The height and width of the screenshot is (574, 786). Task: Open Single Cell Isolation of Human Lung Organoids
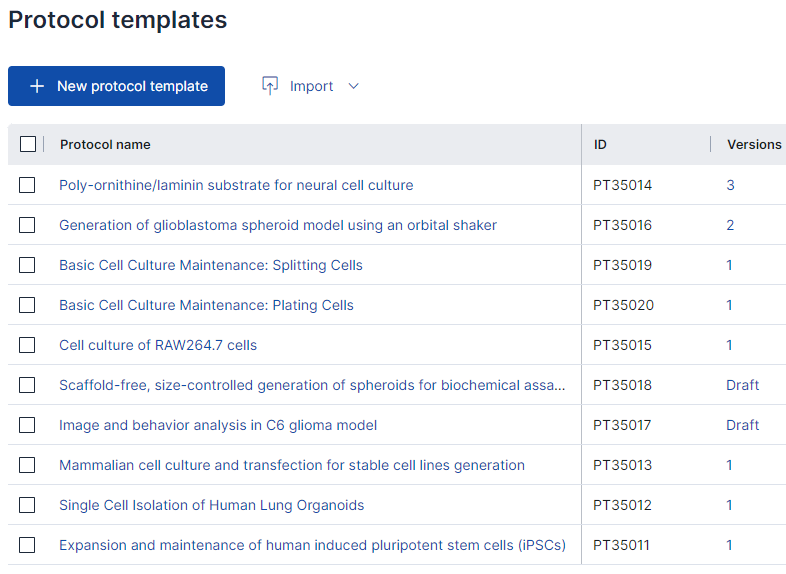(x=212, y=505)
